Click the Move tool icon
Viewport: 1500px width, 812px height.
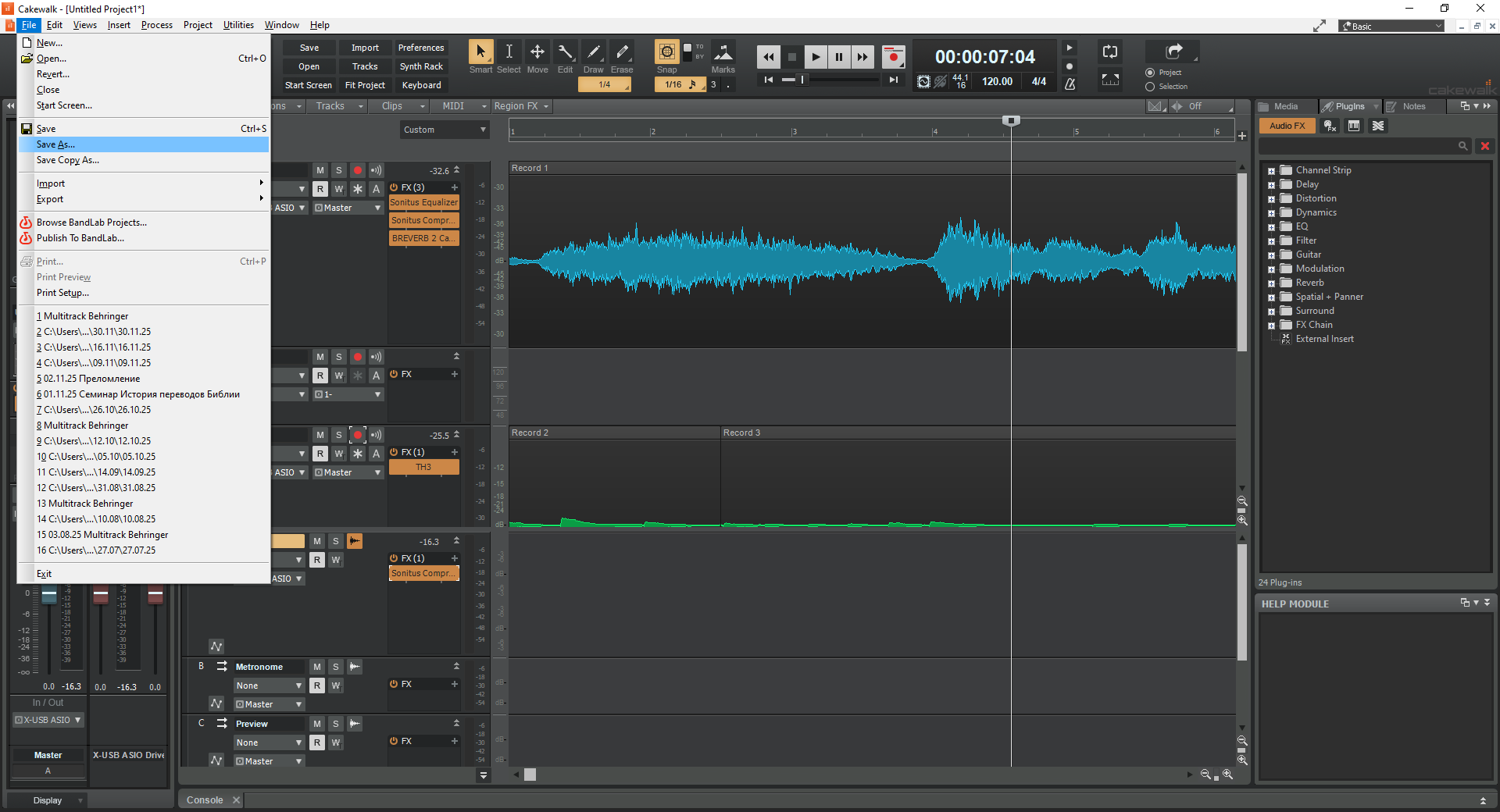[x=537, y=52]
